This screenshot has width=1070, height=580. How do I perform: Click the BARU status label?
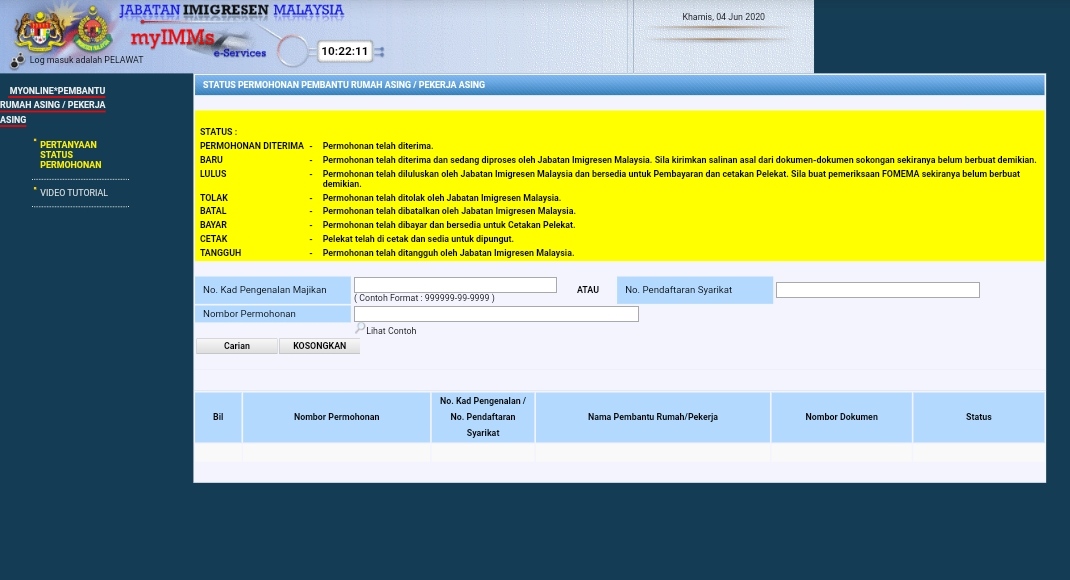click(x=211, y=160)
